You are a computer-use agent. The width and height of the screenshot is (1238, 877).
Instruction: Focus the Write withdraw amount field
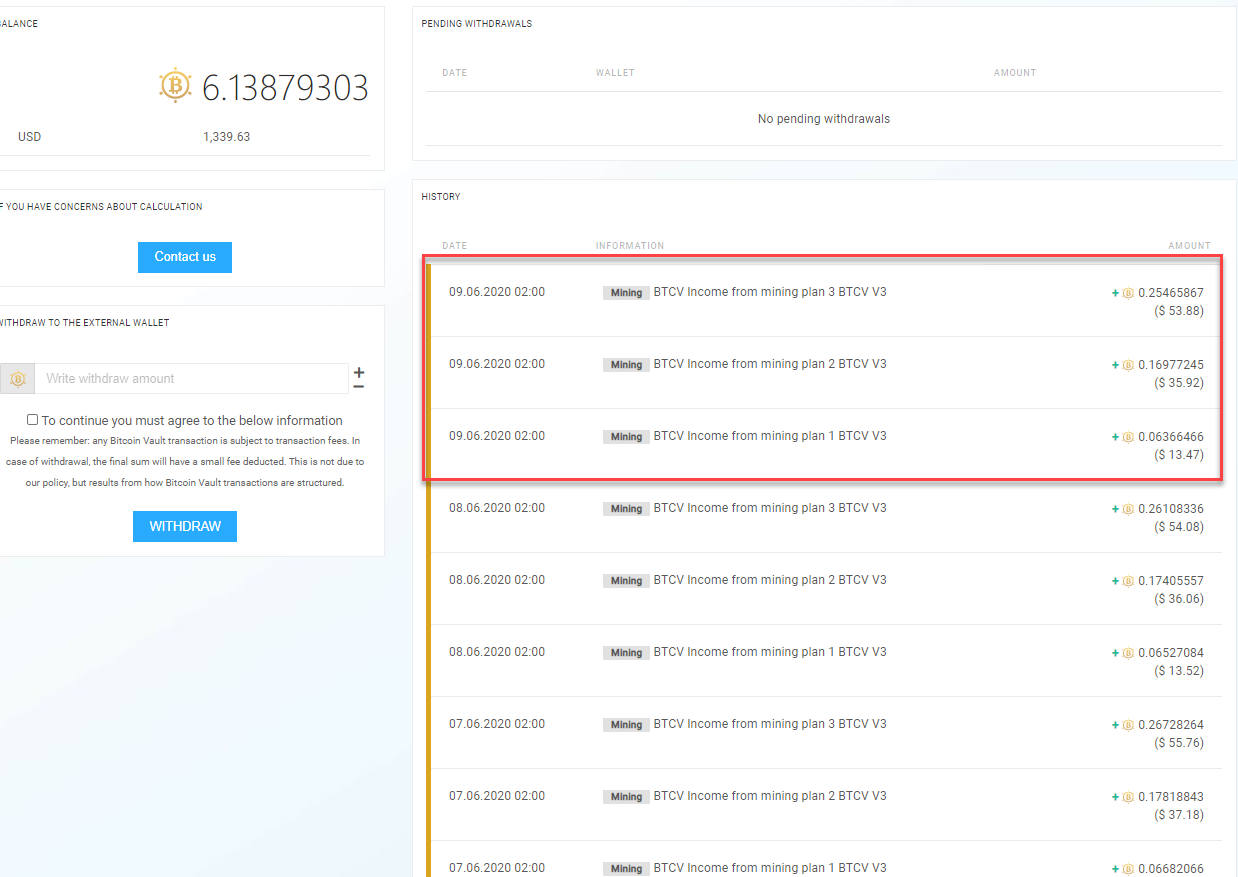click(x=192, y=379)
